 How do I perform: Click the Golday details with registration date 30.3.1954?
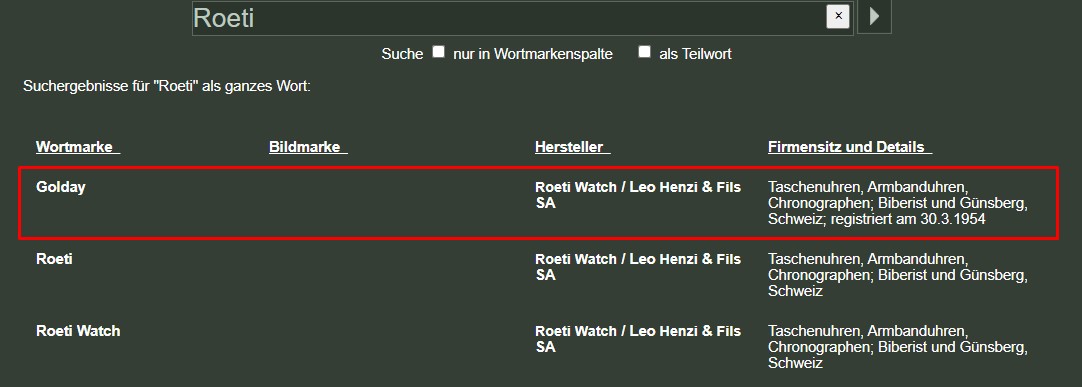coord(898,204)
